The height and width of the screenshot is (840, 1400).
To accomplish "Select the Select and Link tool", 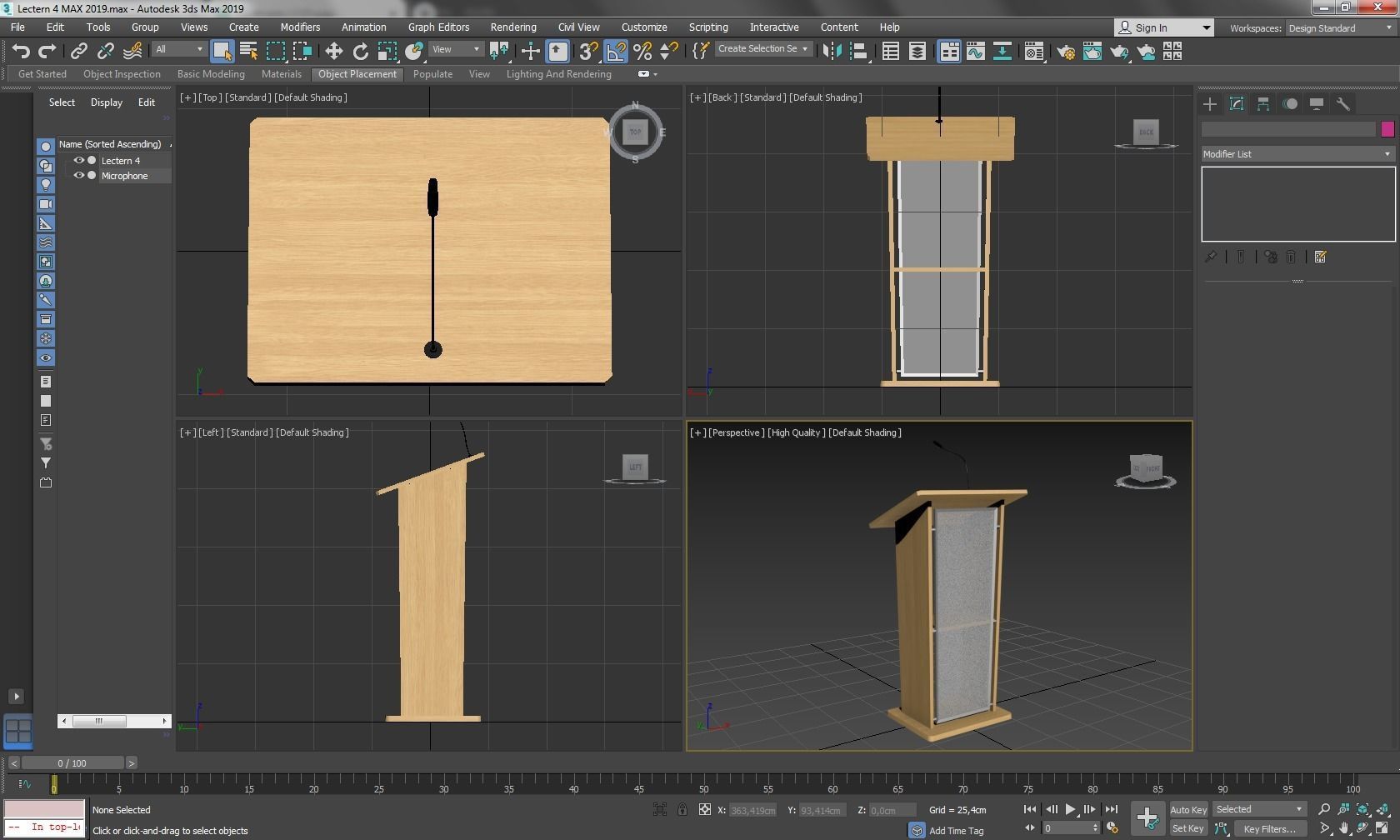I will (78, 52).
